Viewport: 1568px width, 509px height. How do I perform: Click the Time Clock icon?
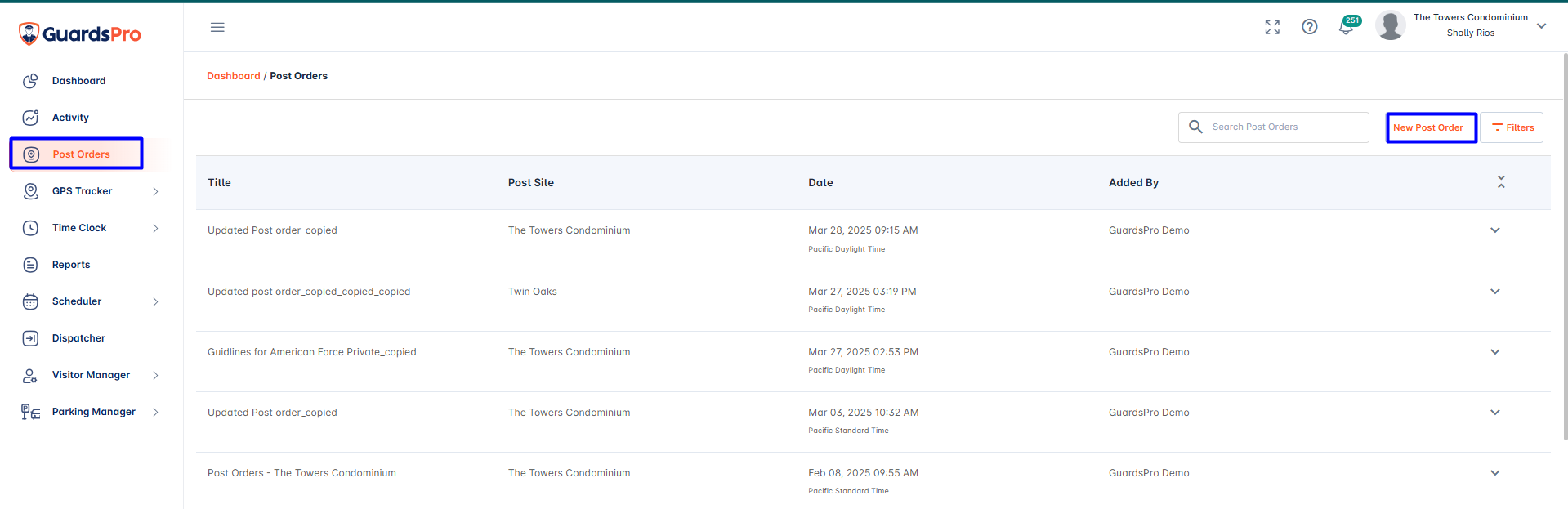pyautogui.click(x=30, y=228)
